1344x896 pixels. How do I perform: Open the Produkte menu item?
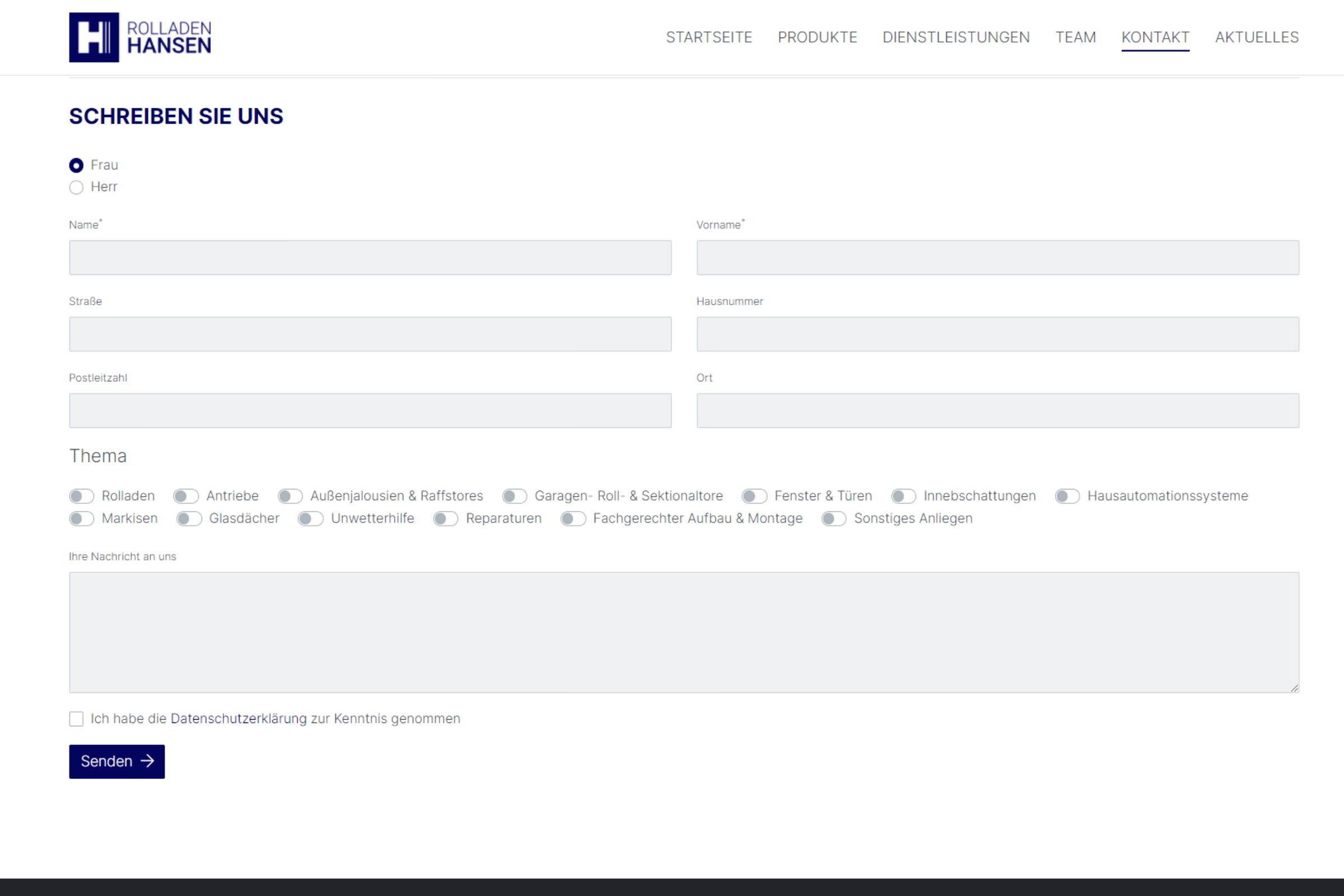[x=817, y=37]
